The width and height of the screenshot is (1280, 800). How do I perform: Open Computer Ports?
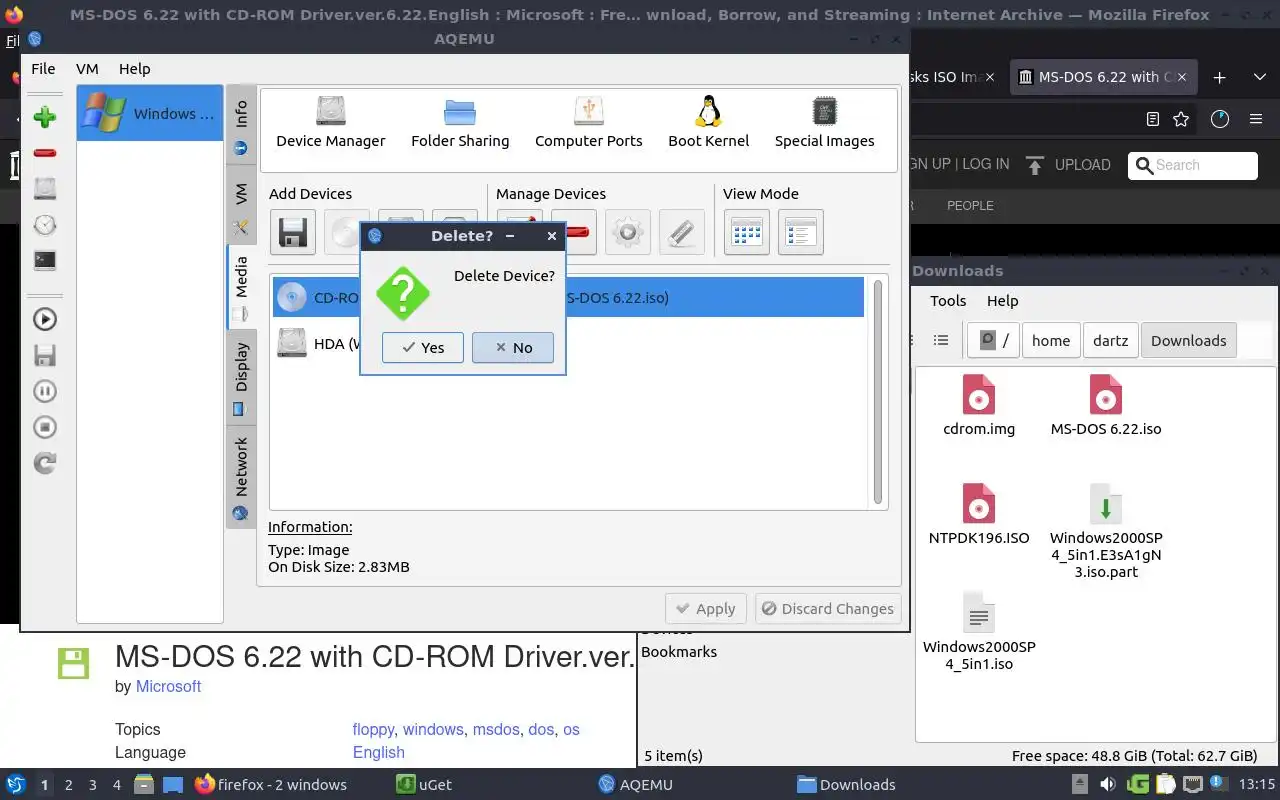589,122
